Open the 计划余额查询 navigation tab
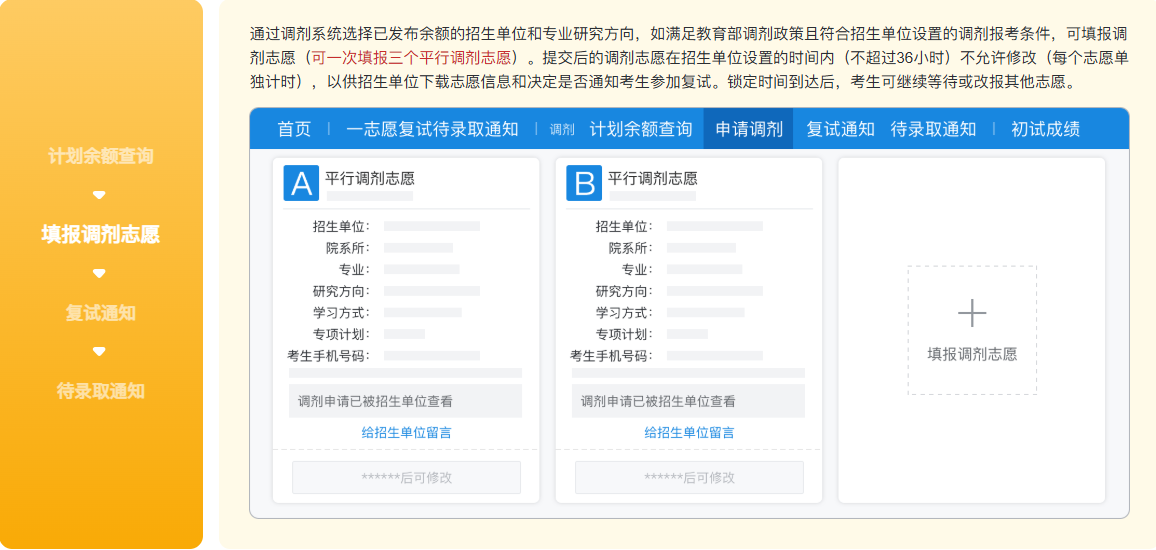This screenshot has width=1156, height=550. pos(640,129)
